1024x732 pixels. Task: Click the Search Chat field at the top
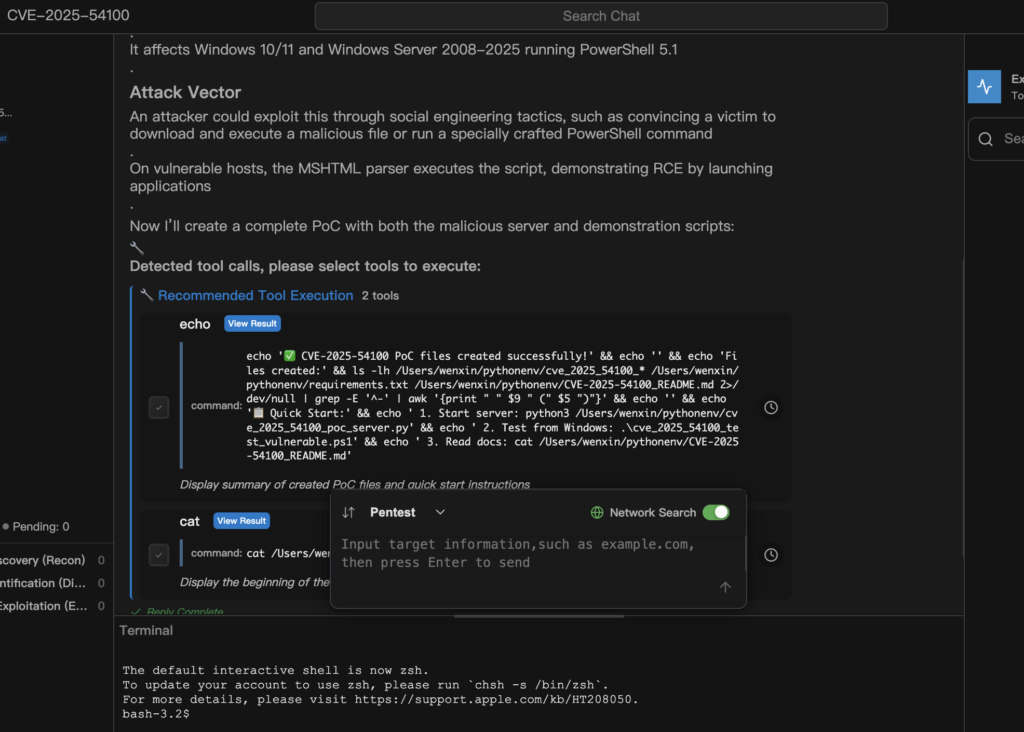point(601,16)
